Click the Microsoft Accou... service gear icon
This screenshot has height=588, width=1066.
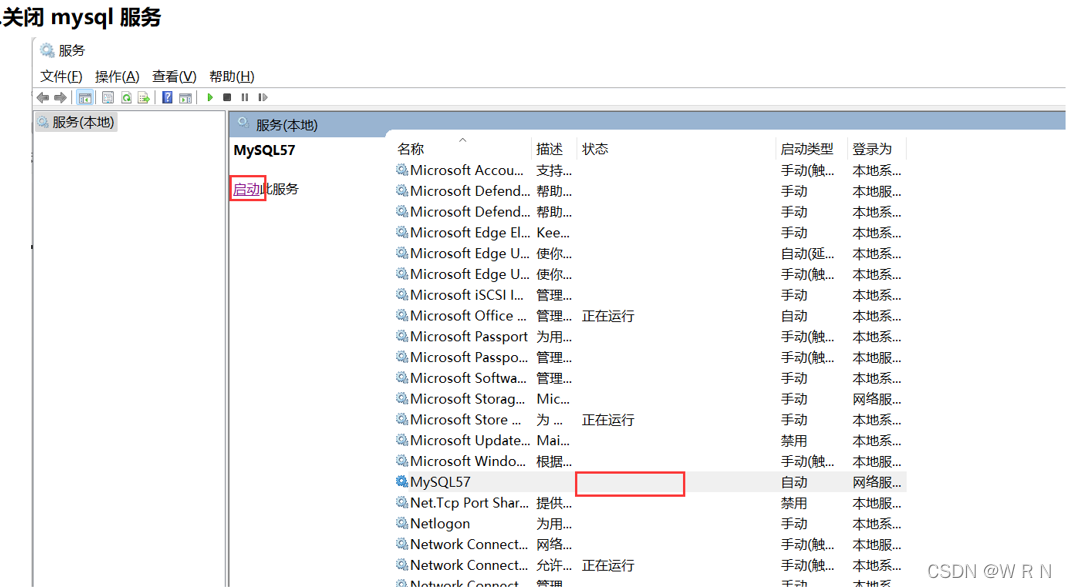[402, 170]
